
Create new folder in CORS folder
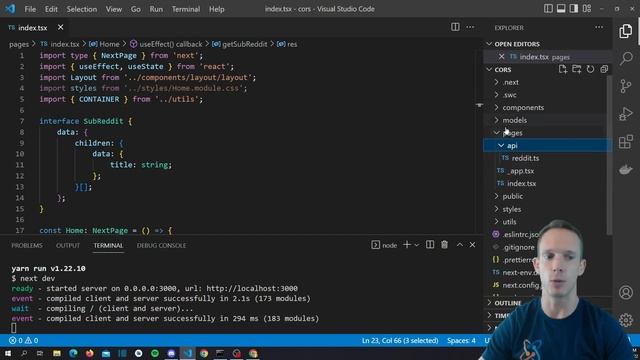coord(576,69)
